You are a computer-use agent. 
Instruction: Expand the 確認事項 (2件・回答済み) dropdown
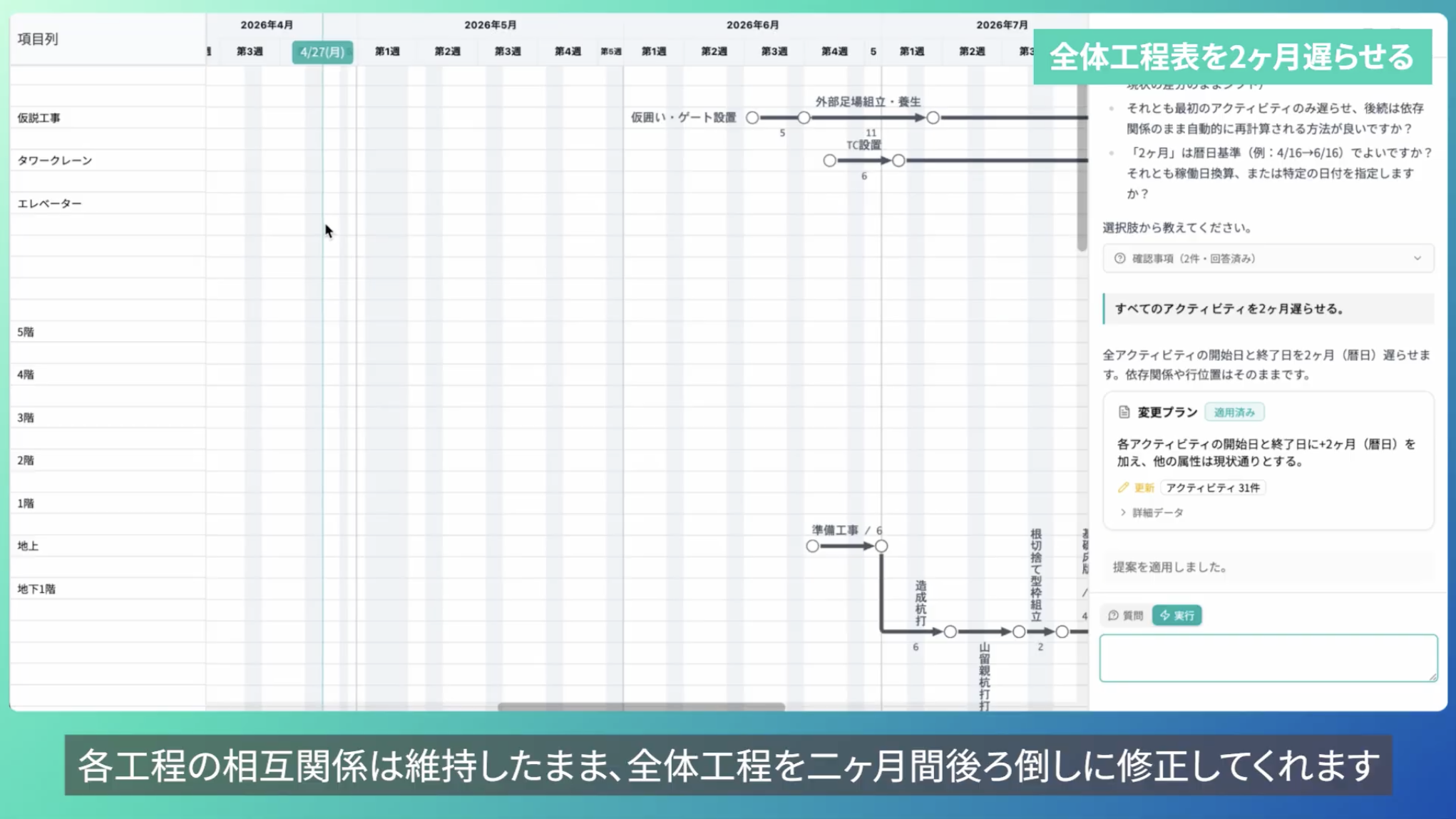pyautogui.click(x=1268, y=258)
